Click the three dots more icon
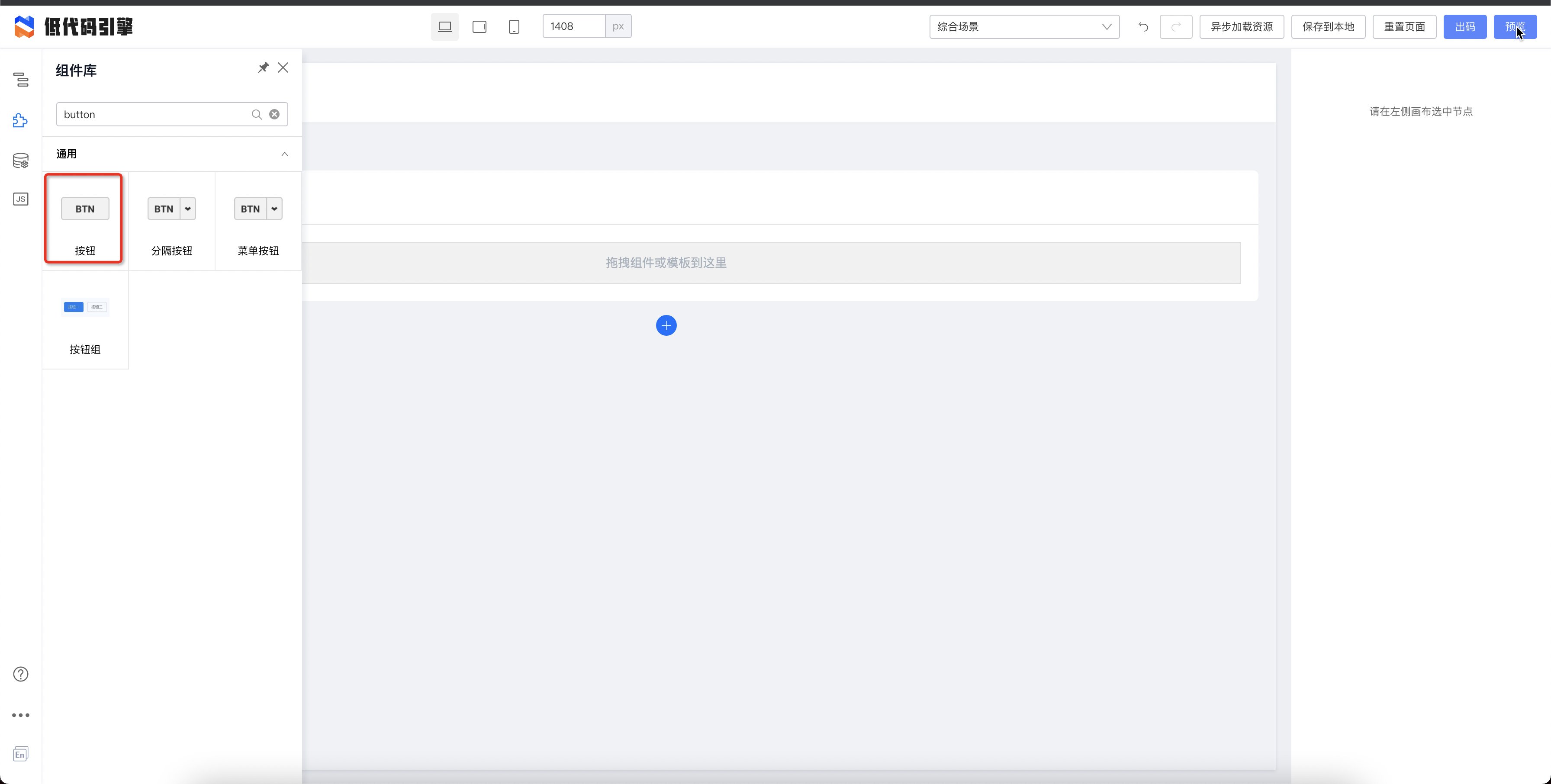This screenshot has height=784, width=1551. coord(20,715)
